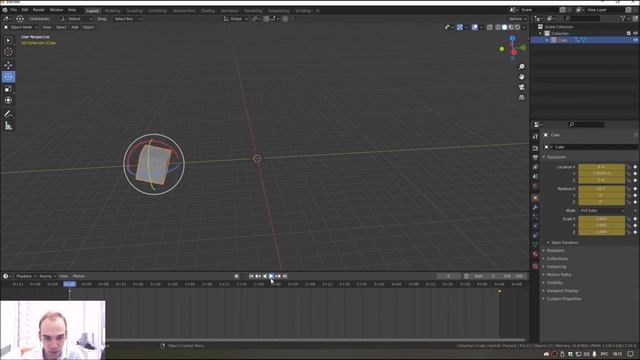Switch to rendered shading

point(518,27)
